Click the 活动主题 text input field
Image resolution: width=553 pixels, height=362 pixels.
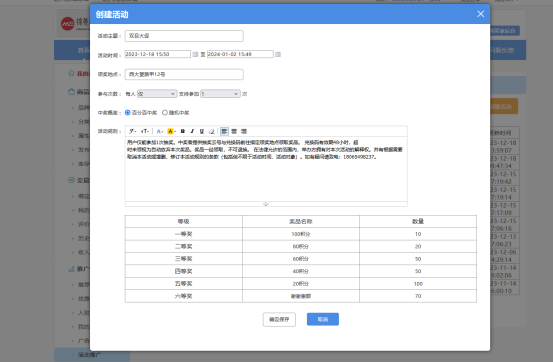point(184,36)
